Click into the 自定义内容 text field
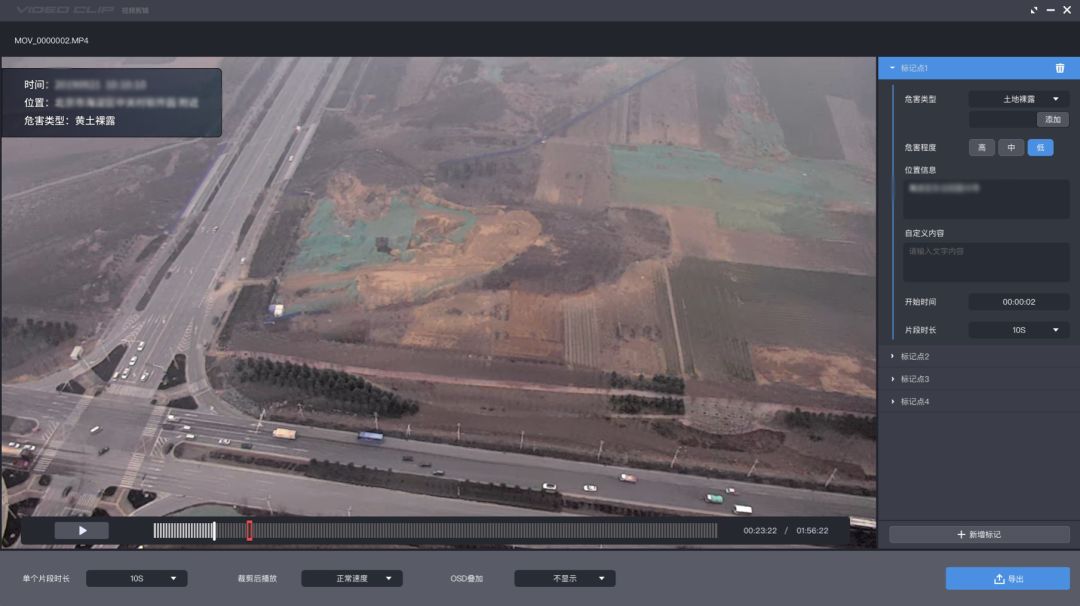 point(986,262)
